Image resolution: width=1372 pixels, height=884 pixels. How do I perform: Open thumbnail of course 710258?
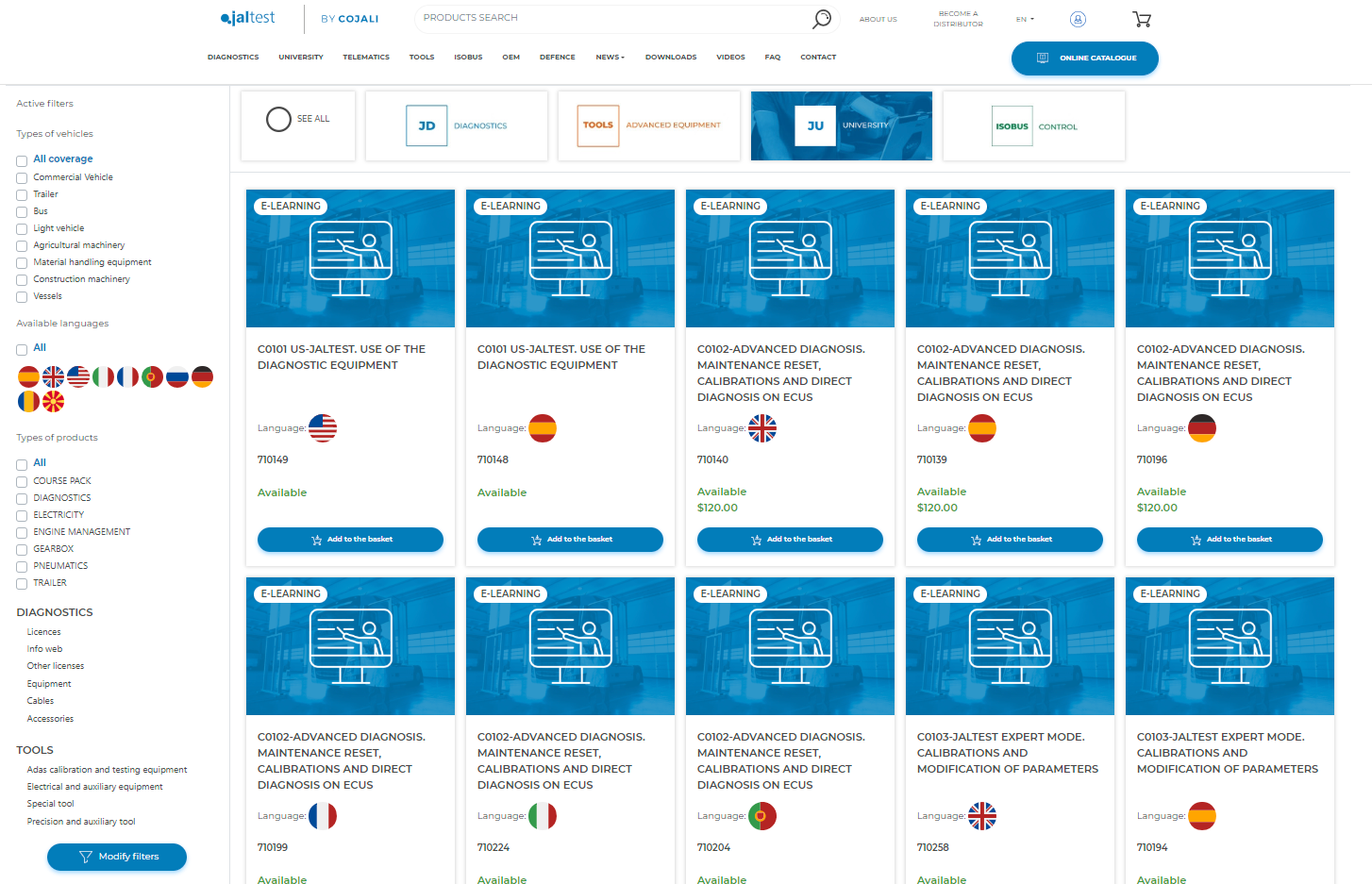click(x=1010, y=646)
